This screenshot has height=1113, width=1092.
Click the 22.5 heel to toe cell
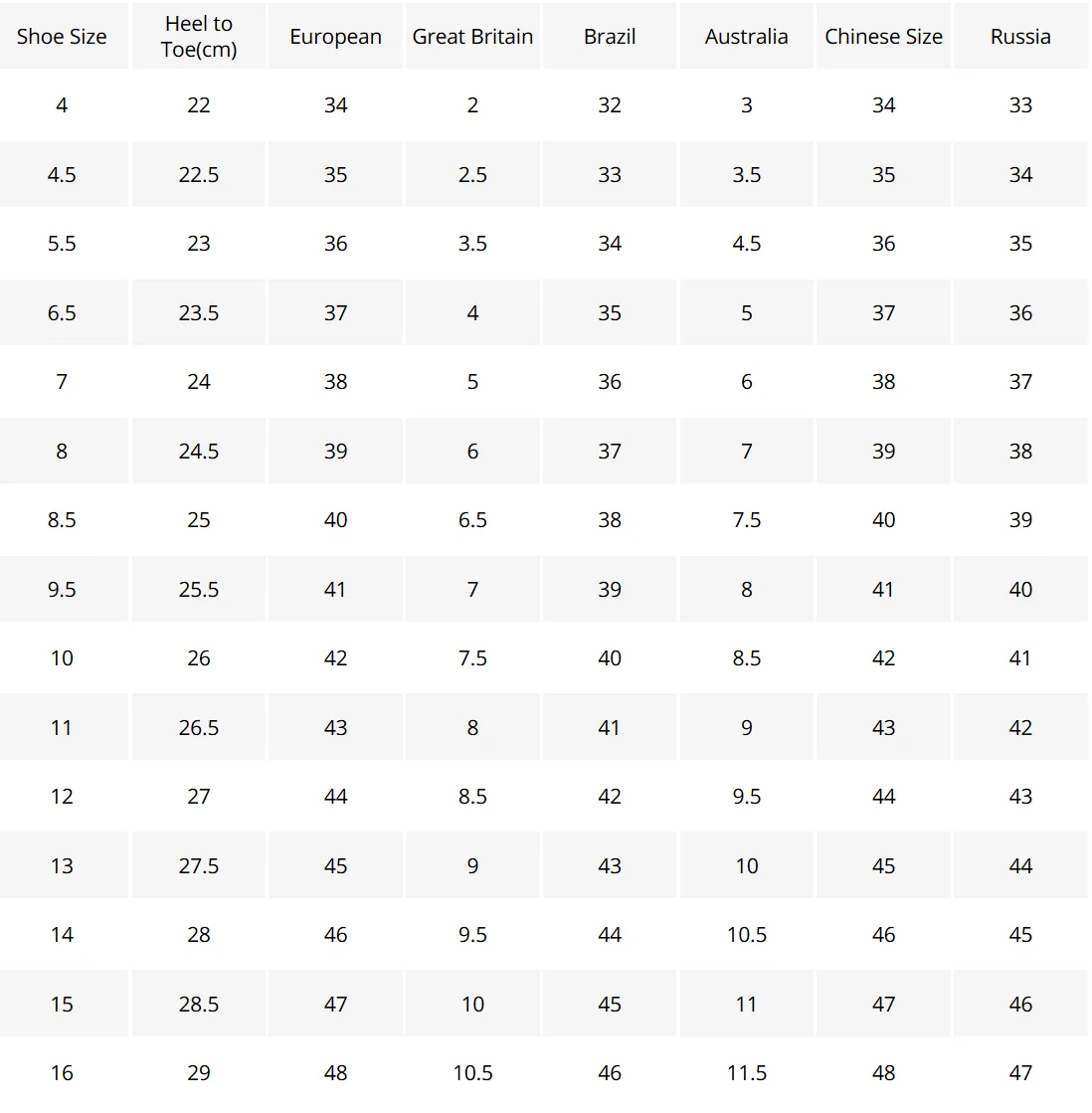click(199, 175)
